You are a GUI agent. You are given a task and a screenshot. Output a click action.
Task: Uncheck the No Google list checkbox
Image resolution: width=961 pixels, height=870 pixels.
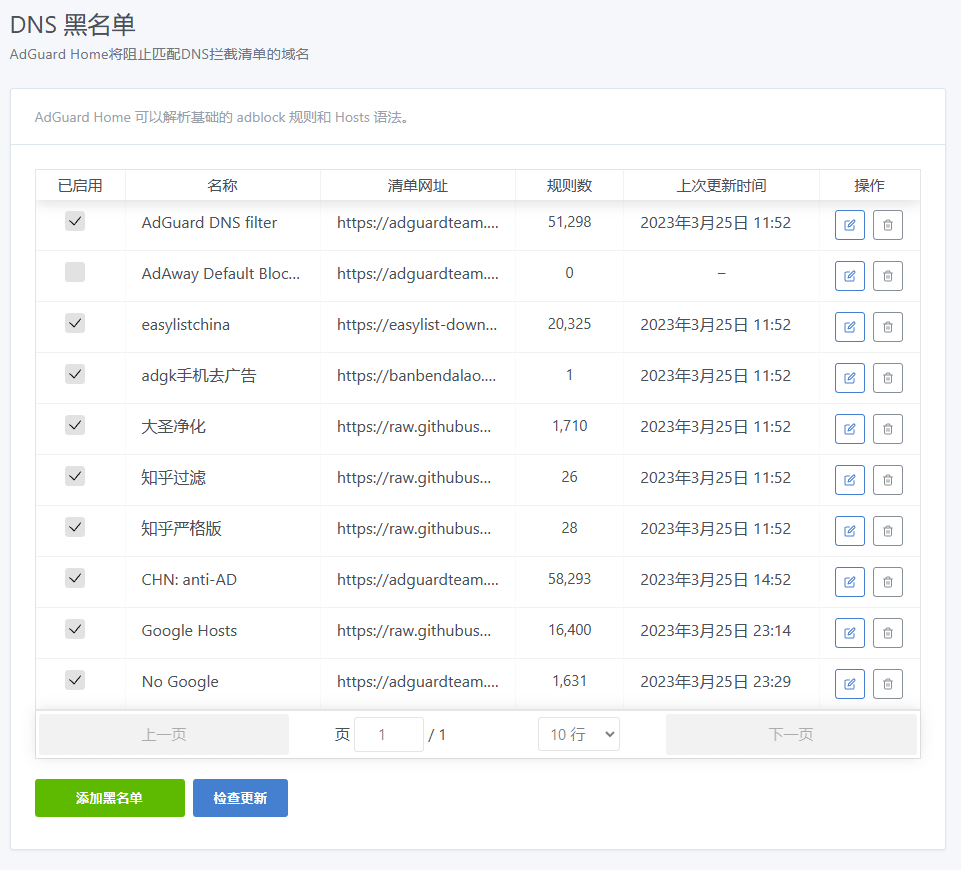75,680
